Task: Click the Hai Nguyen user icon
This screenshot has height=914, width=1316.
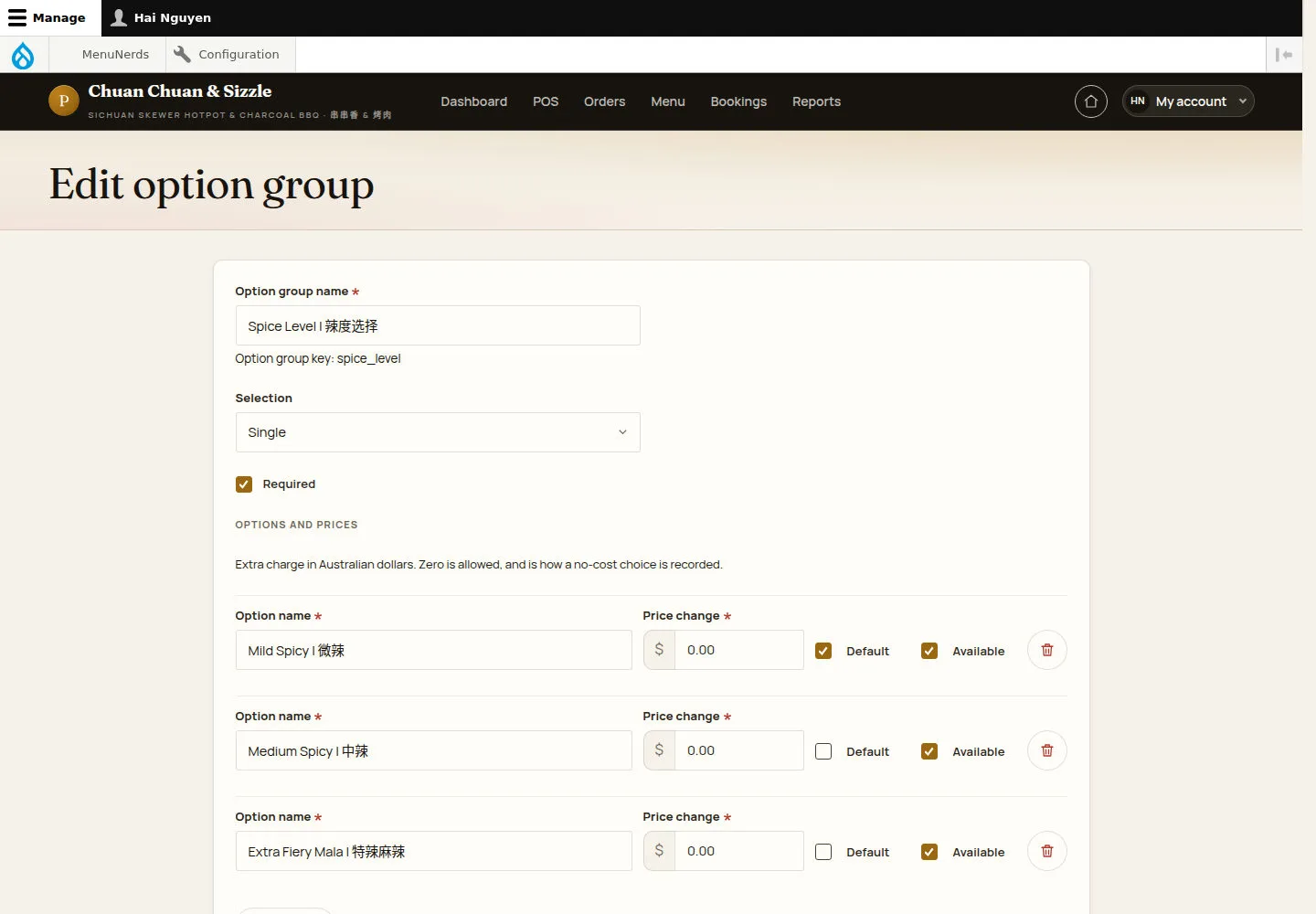Action: [119, 18]
